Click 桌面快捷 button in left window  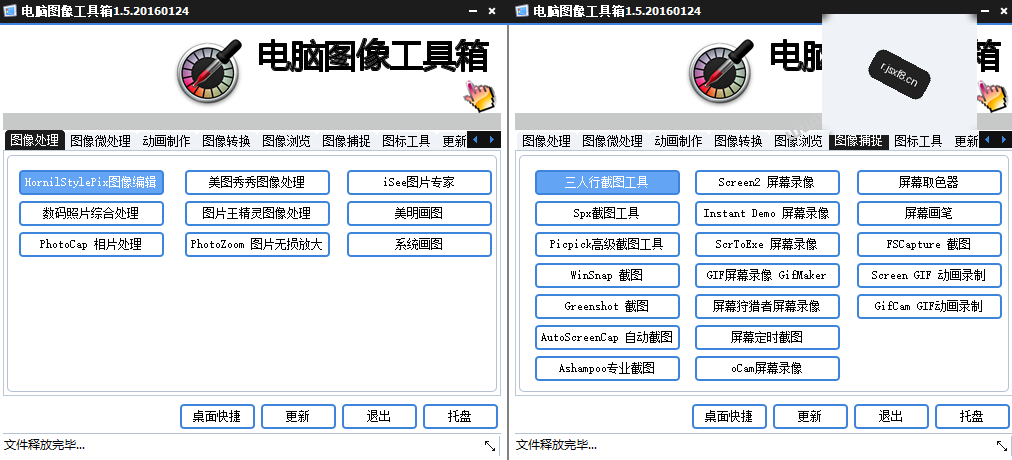(217, 416)
